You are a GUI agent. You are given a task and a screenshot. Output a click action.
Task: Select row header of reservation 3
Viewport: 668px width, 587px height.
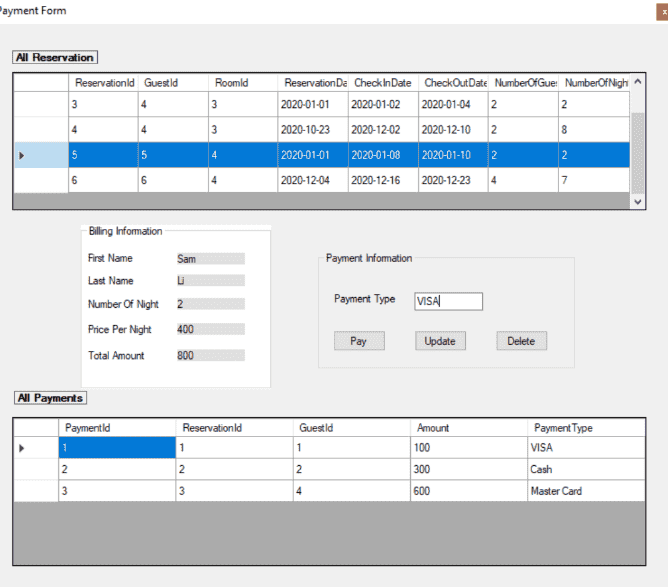(41, 104)
